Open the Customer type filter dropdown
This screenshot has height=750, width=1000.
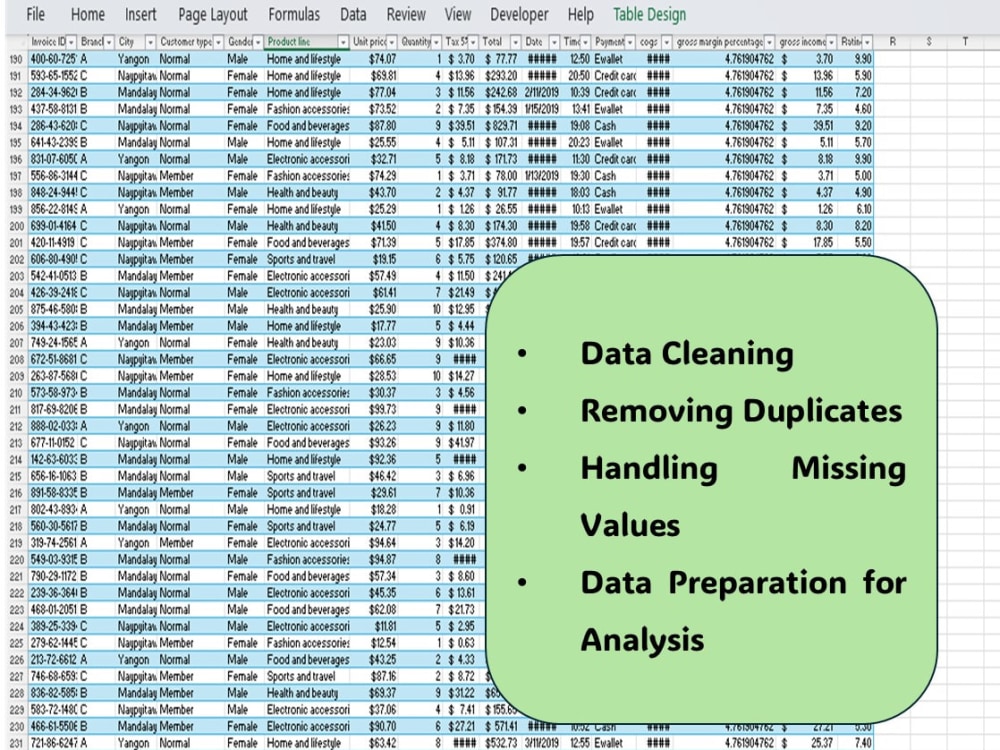219,42
